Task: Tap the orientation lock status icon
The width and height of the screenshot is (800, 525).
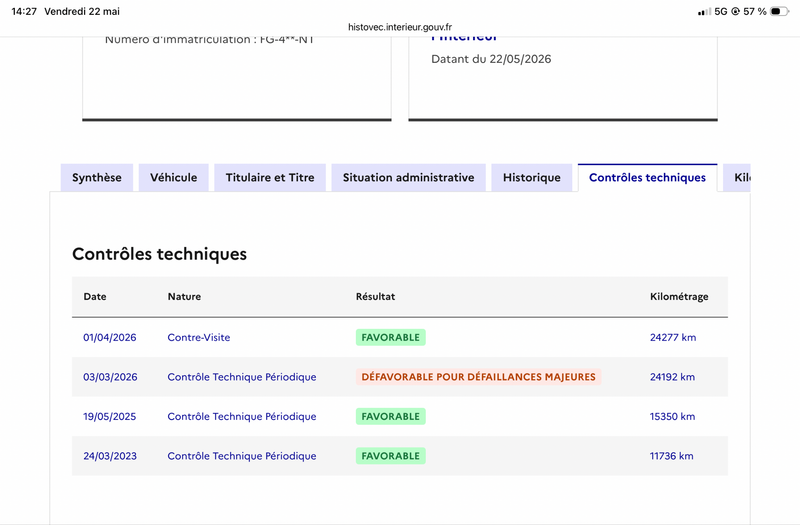Action: pos(735,11)
